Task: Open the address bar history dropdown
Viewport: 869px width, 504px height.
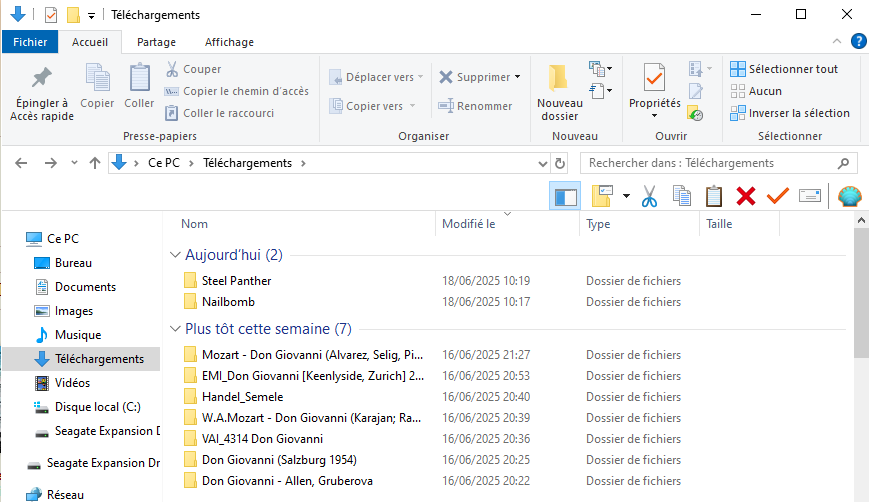Action: (543, 164)
